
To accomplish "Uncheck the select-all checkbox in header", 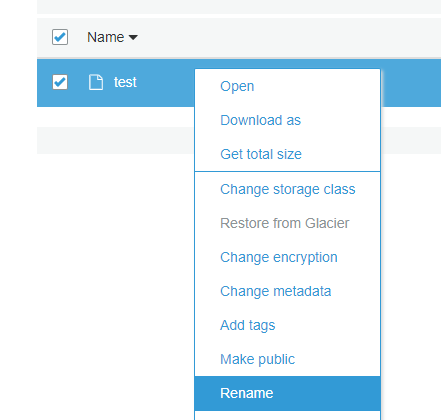I will click(x=60, y=37).
